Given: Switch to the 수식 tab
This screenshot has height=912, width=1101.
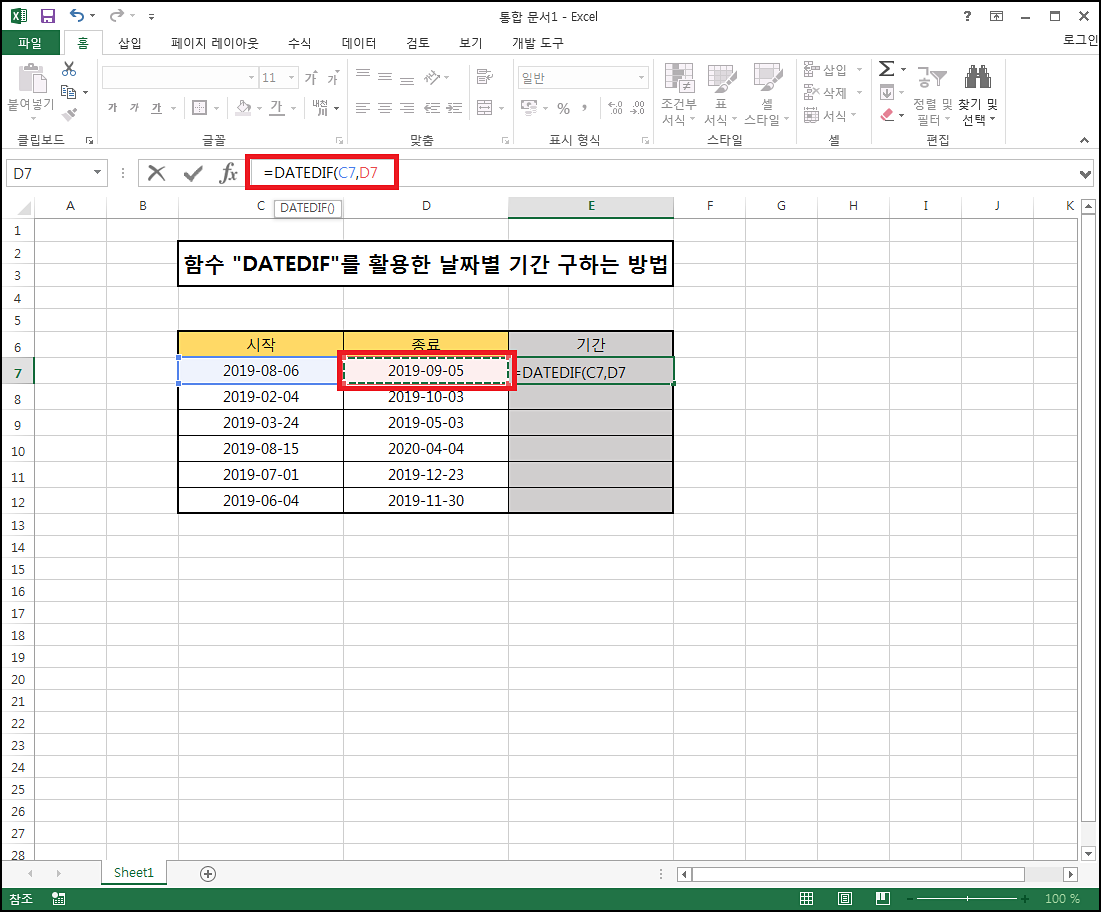Looking at the screenshot, I should [x=299, y=43].
